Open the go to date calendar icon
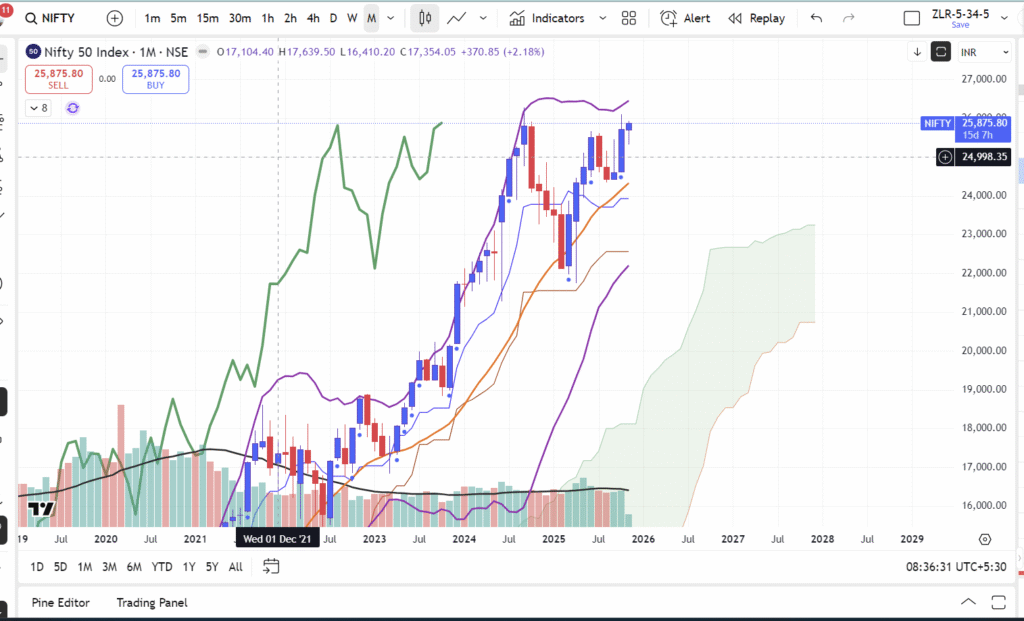 pyautogui.click(x=271, y=567)
